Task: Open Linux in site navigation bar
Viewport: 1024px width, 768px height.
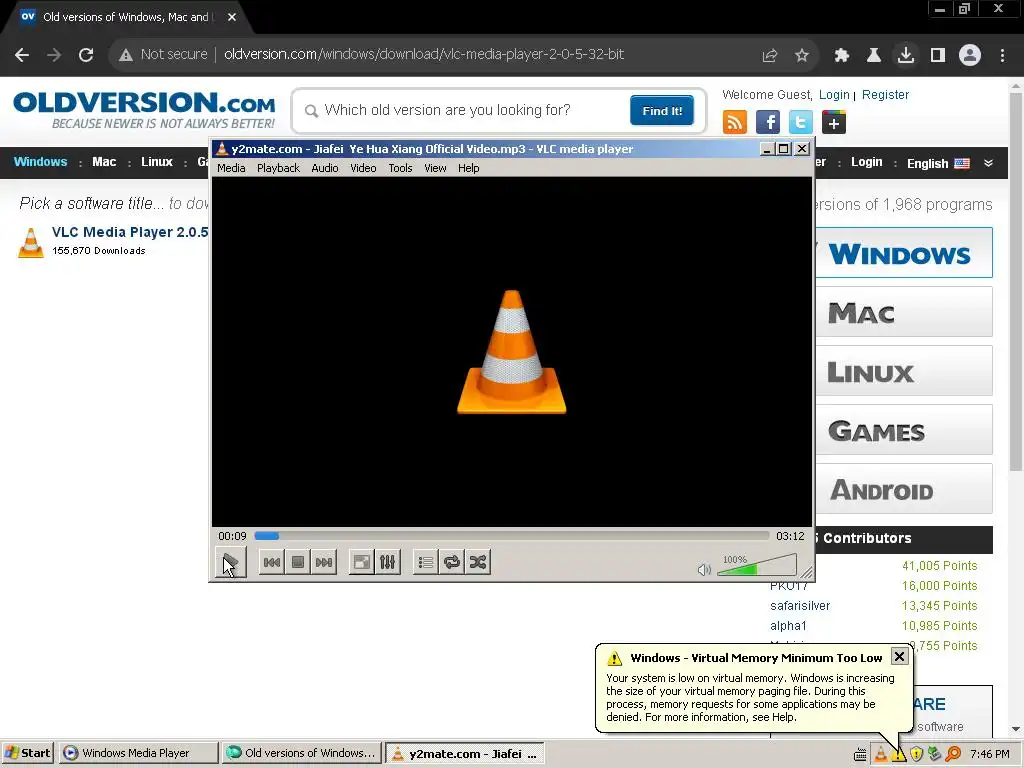Action: coord(157,162)
